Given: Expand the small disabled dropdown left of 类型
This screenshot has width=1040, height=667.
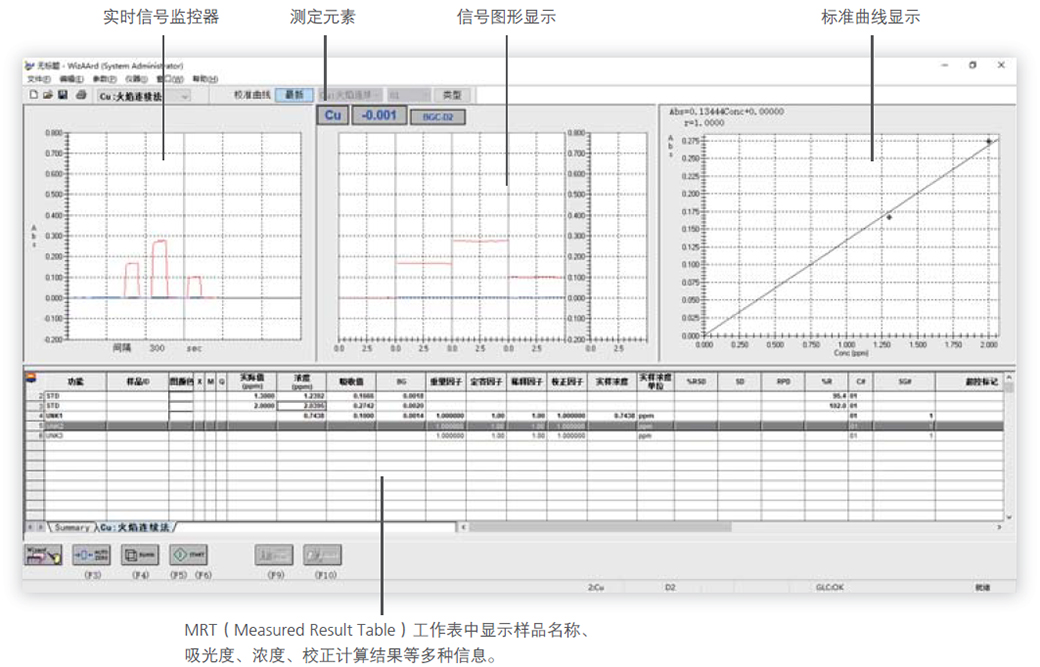Looking at the screenshot, I should tap(410, 95).
